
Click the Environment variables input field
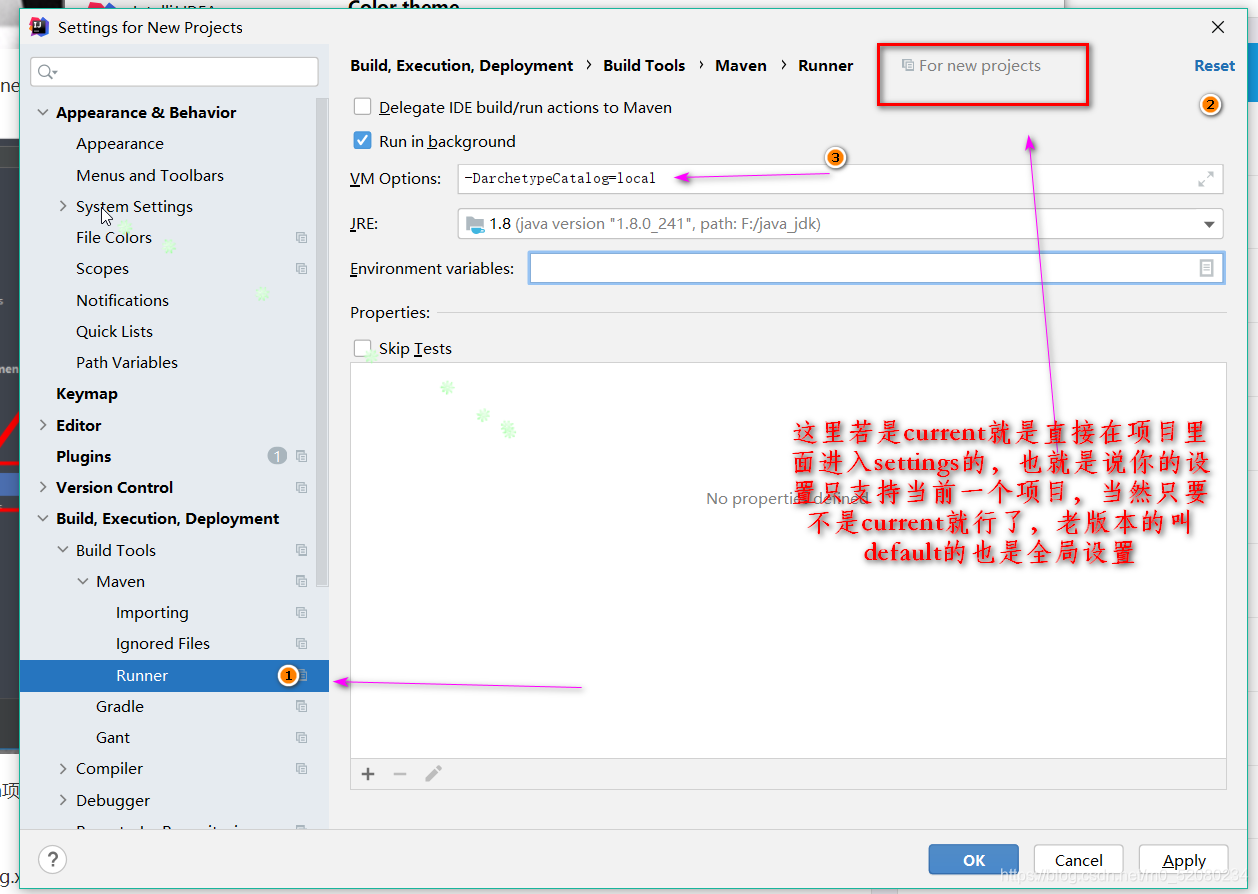pyautogui.click(x=876, y=268)
